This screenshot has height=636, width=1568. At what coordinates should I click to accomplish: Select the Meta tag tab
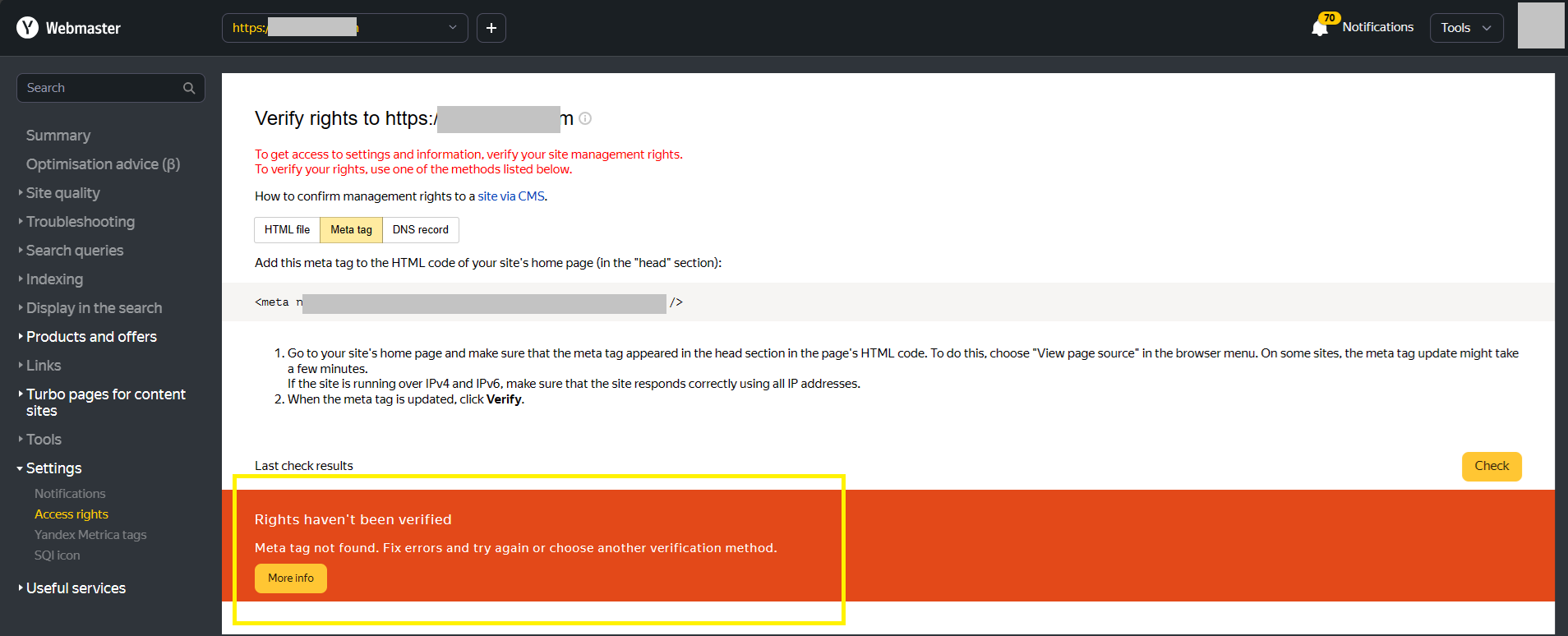pyautogui.click(x=351, y=230)
